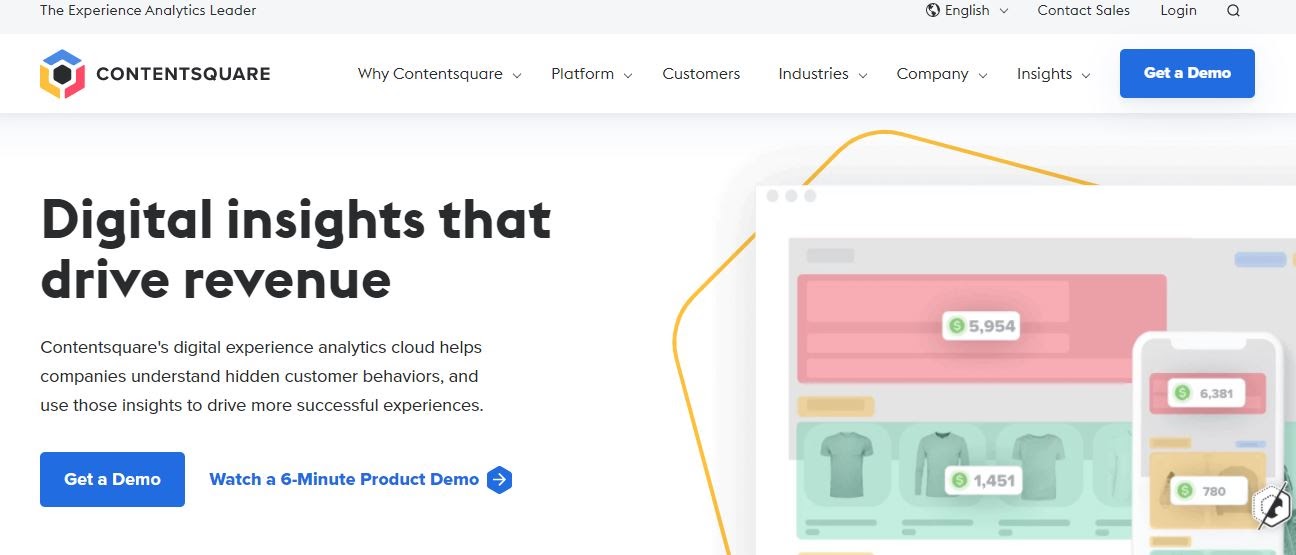Click the 'Digital insights that drive revenue' headline
The width and height of the screenshot is (1296, 555).
[x=296, y=250]
